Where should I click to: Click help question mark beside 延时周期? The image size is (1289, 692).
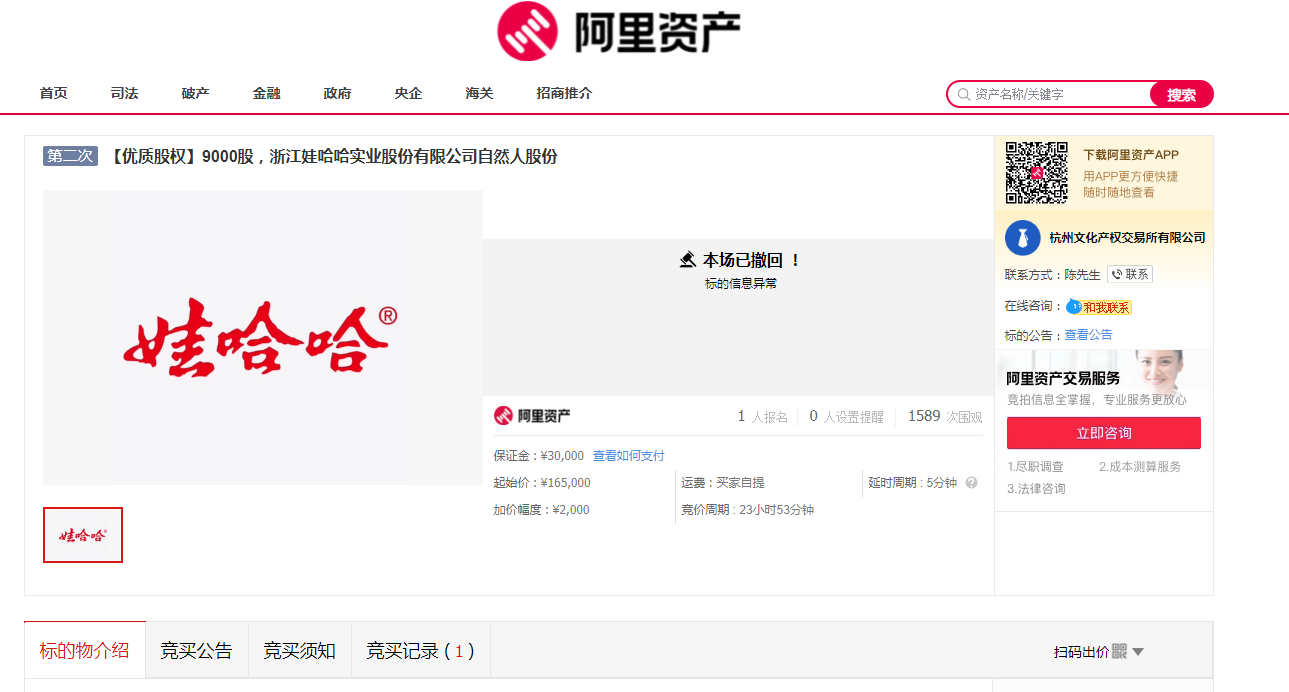coord(971,483)
